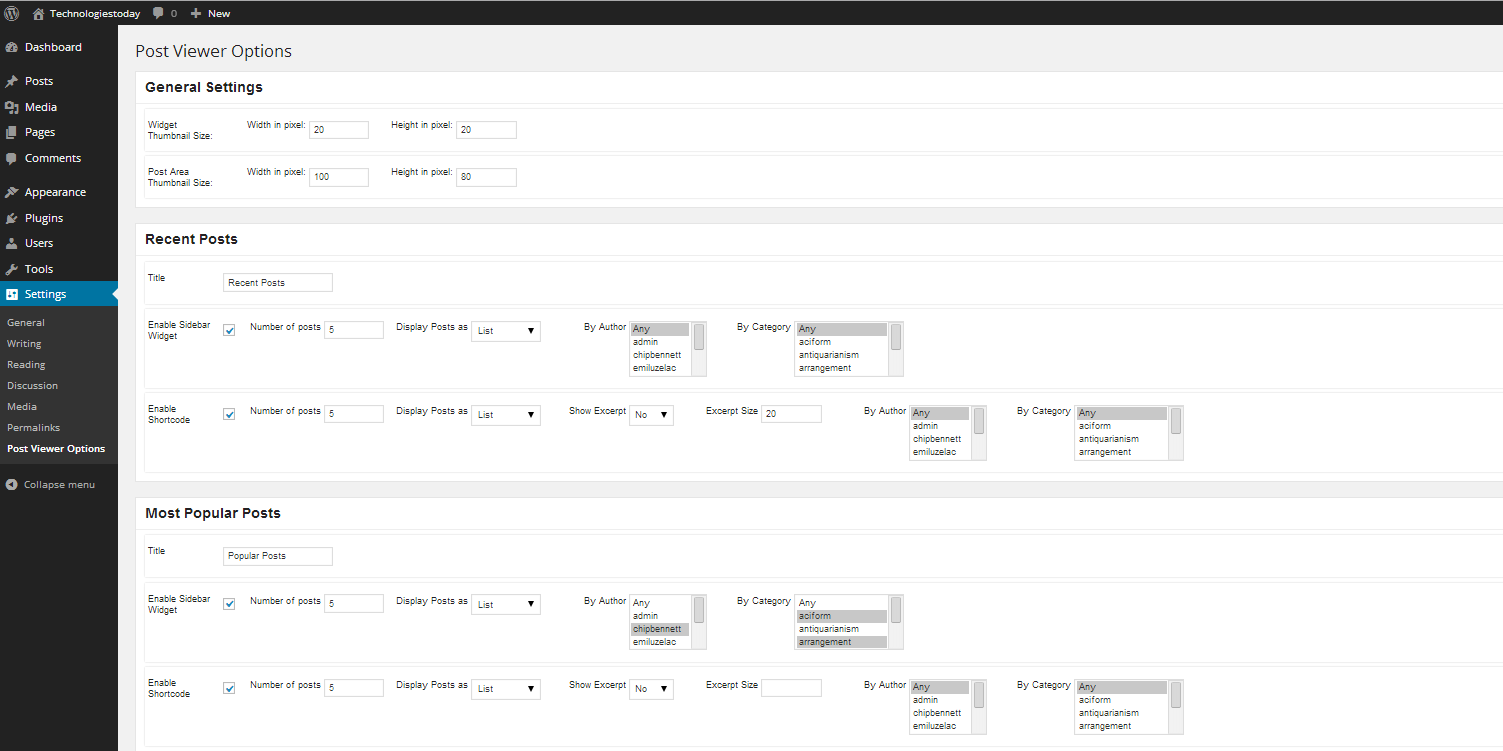Click the Widget Thumbnail Width in pixel field
The image size is (1503, 751).
[338, 130]
